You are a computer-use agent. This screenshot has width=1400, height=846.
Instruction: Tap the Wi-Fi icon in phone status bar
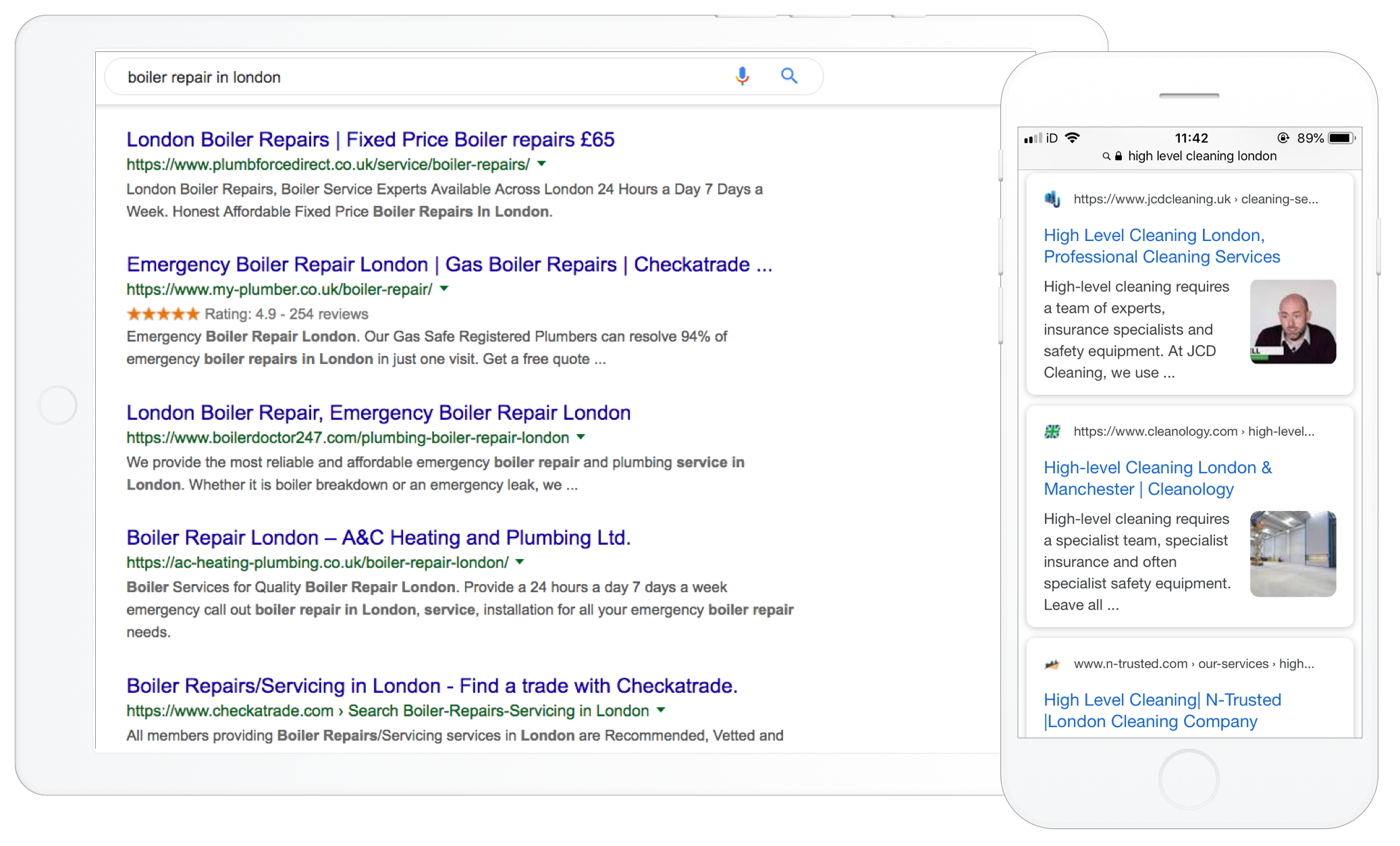click(1072, 138)
